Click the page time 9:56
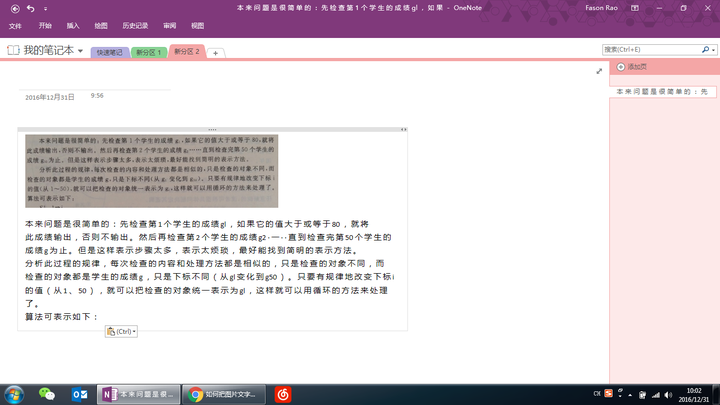 [97, 96]
